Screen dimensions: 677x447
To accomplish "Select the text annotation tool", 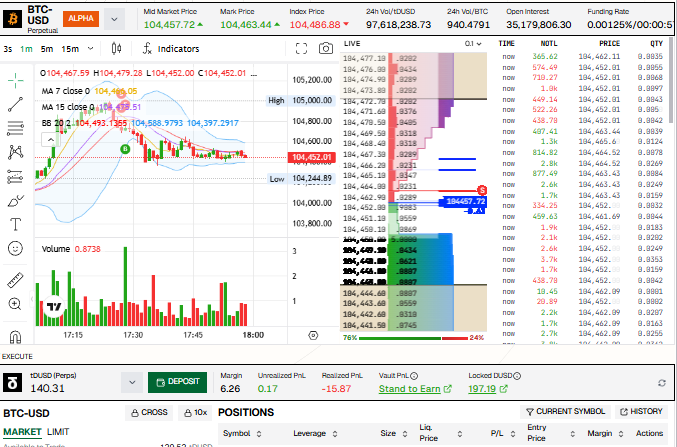I will click(16, 225).
